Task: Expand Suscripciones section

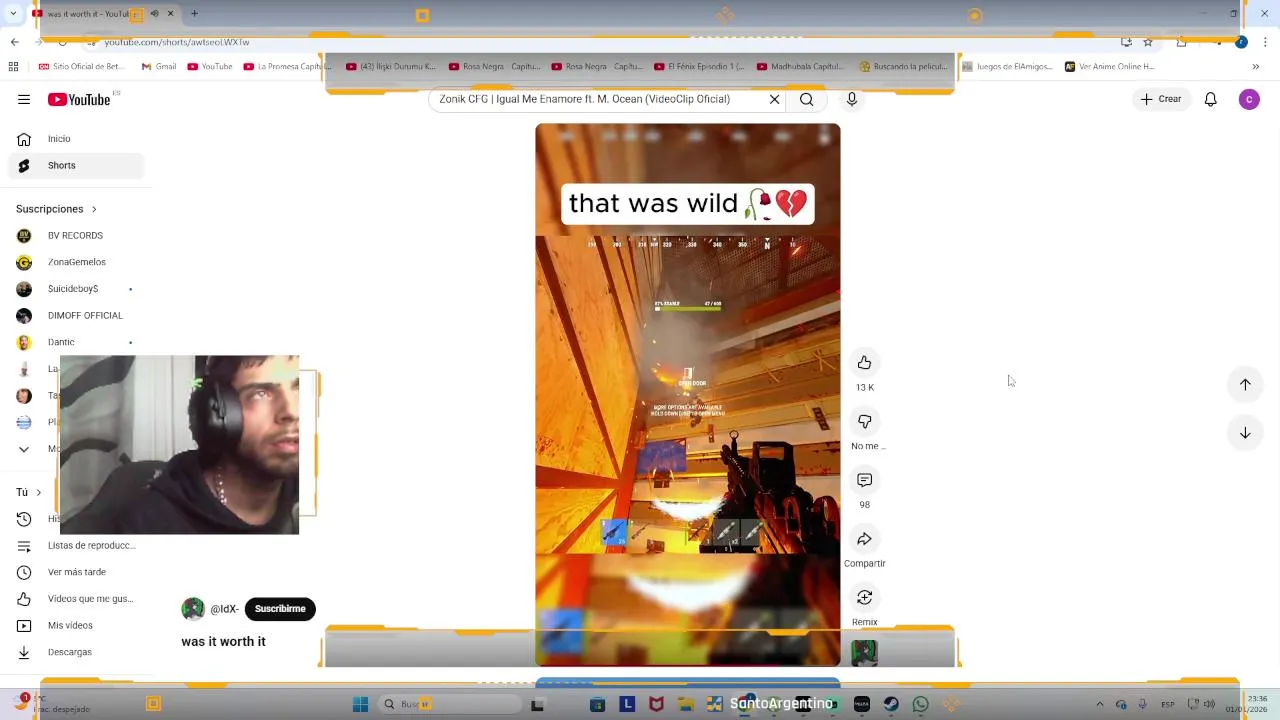Action: pos(56,209)
